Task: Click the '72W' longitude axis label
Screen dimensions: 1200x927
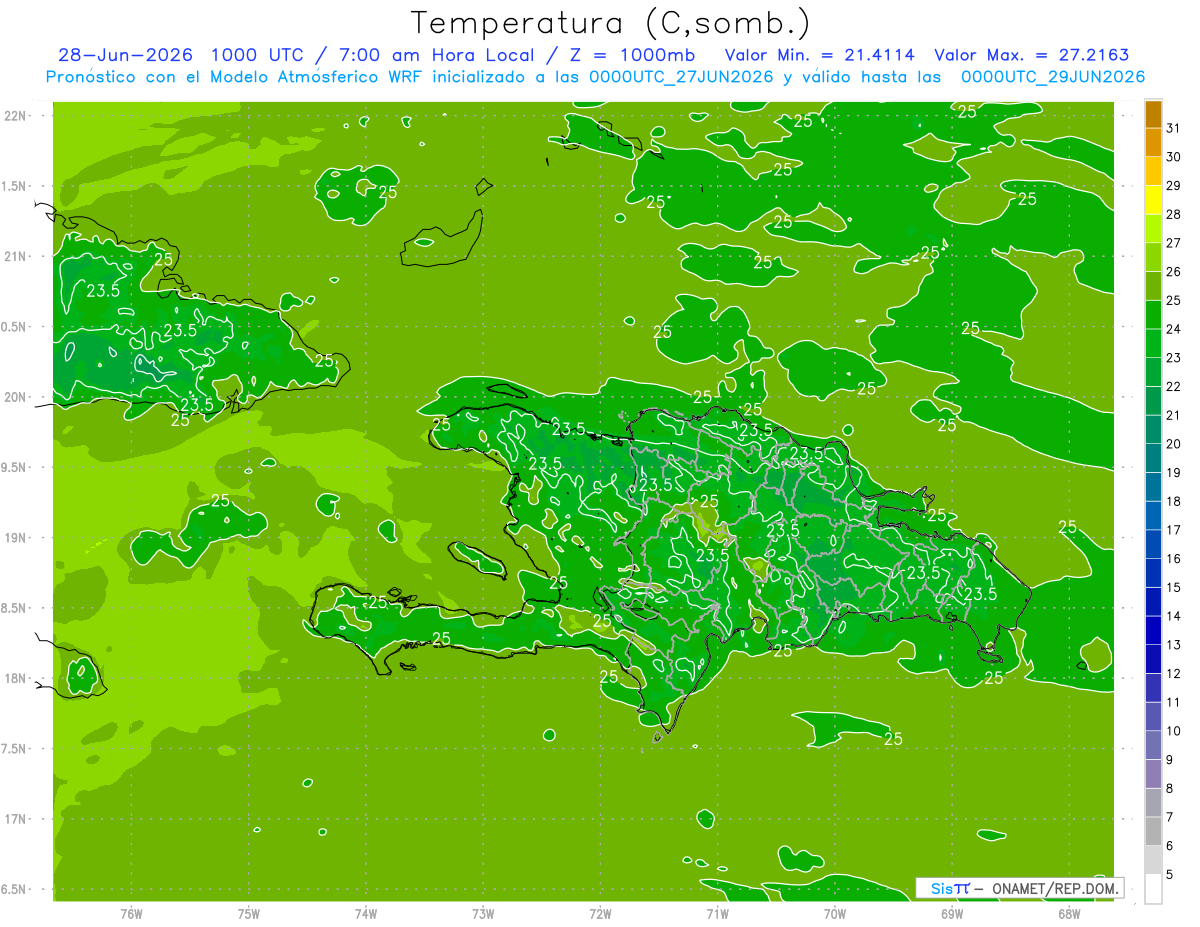Action: pos(600,915)
